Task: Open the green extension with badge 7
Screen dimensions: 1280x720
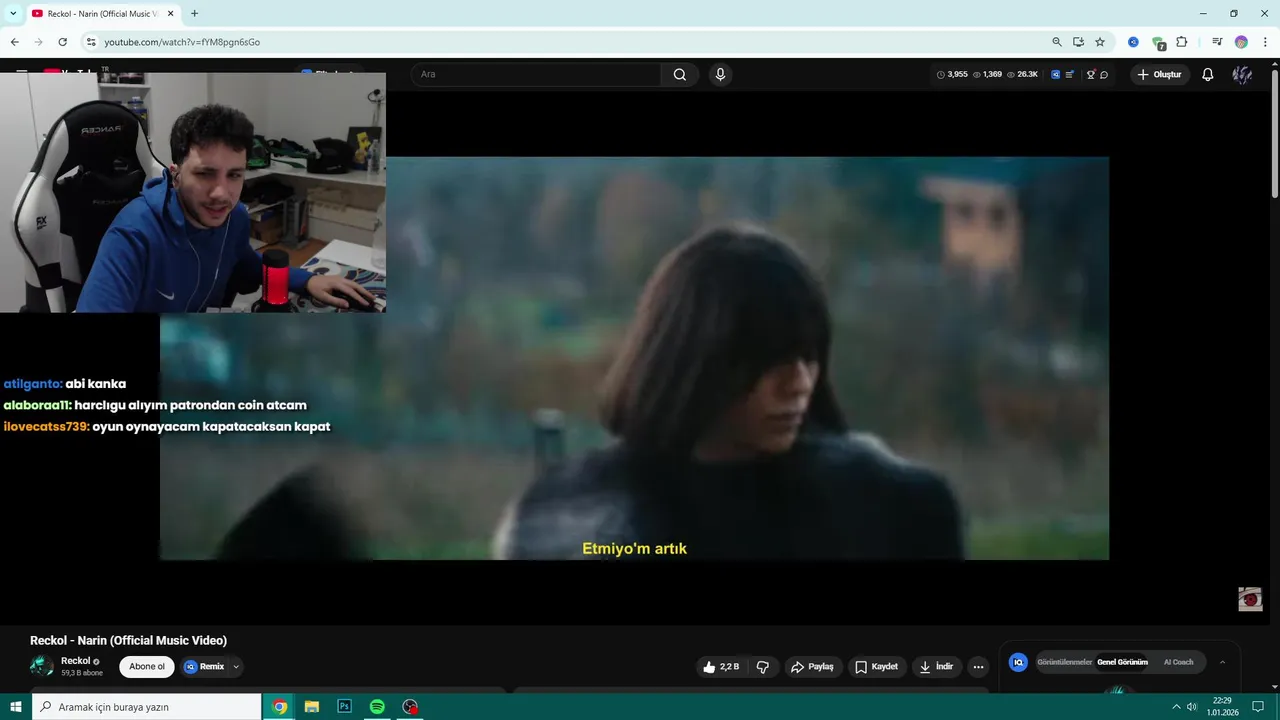Action: pyautogui.click(x=1158, y=43)
